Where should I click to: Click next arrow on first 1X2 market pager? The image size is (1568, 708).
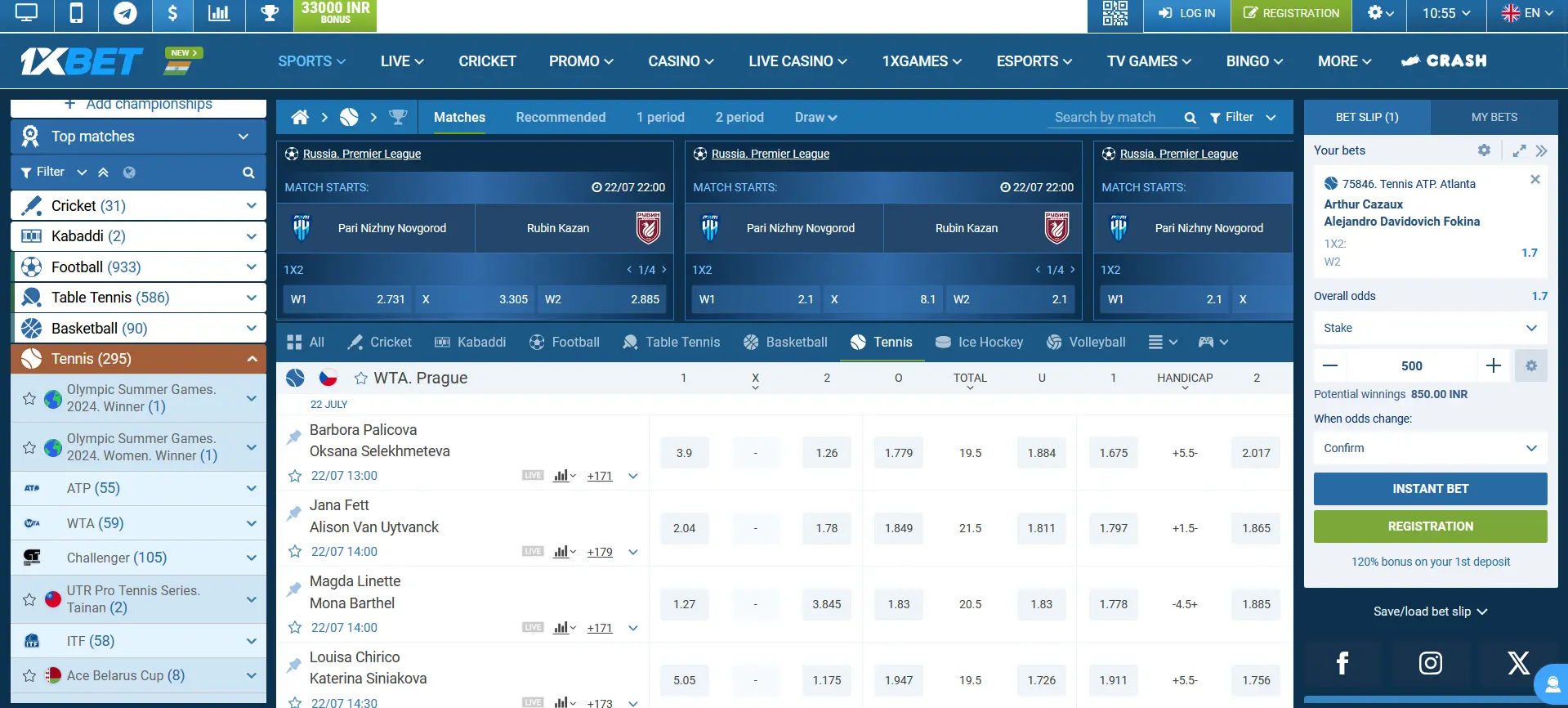(664, 270)
